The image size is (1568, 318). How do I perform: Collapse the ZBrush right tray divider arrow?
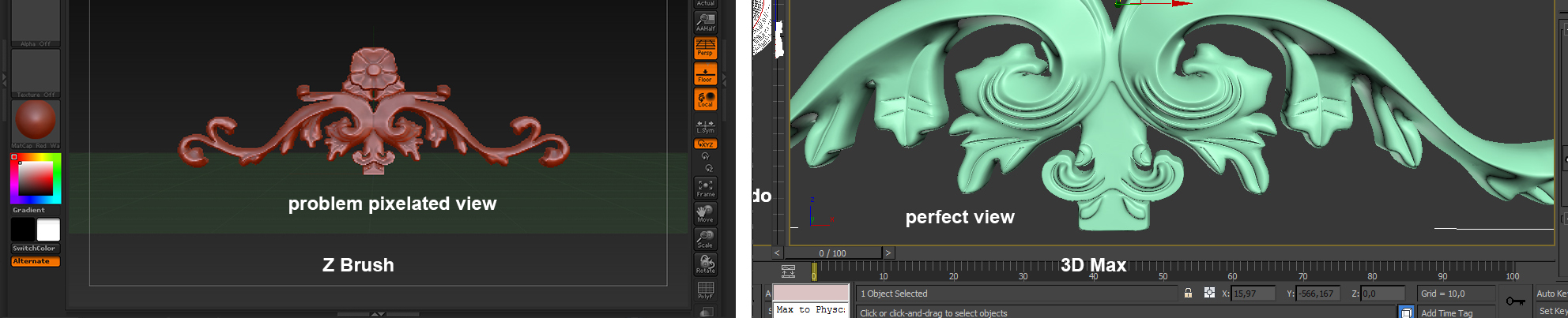[724, 80]
